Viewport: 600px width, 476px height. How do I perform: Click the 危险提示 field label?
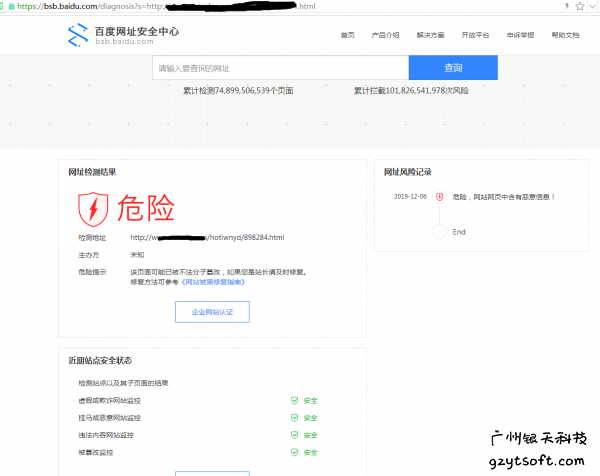click(92, 272)
